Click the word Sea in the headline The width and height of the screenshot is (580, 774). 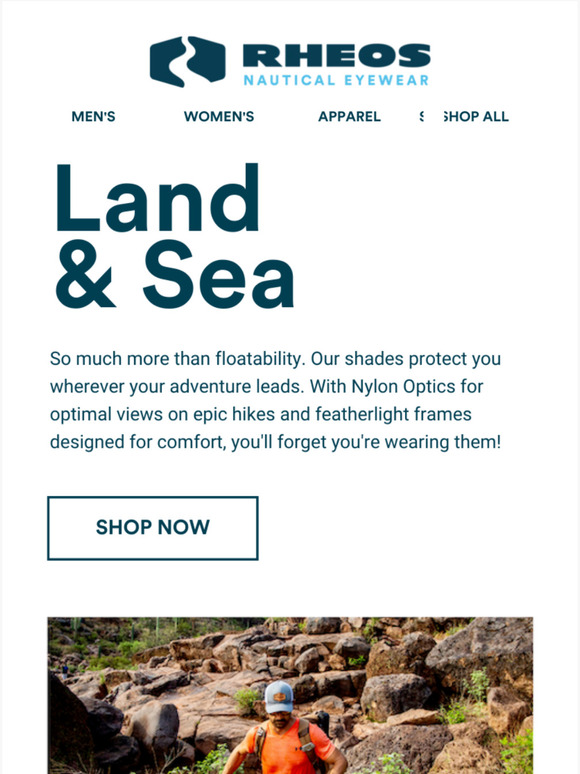point(219,274)
